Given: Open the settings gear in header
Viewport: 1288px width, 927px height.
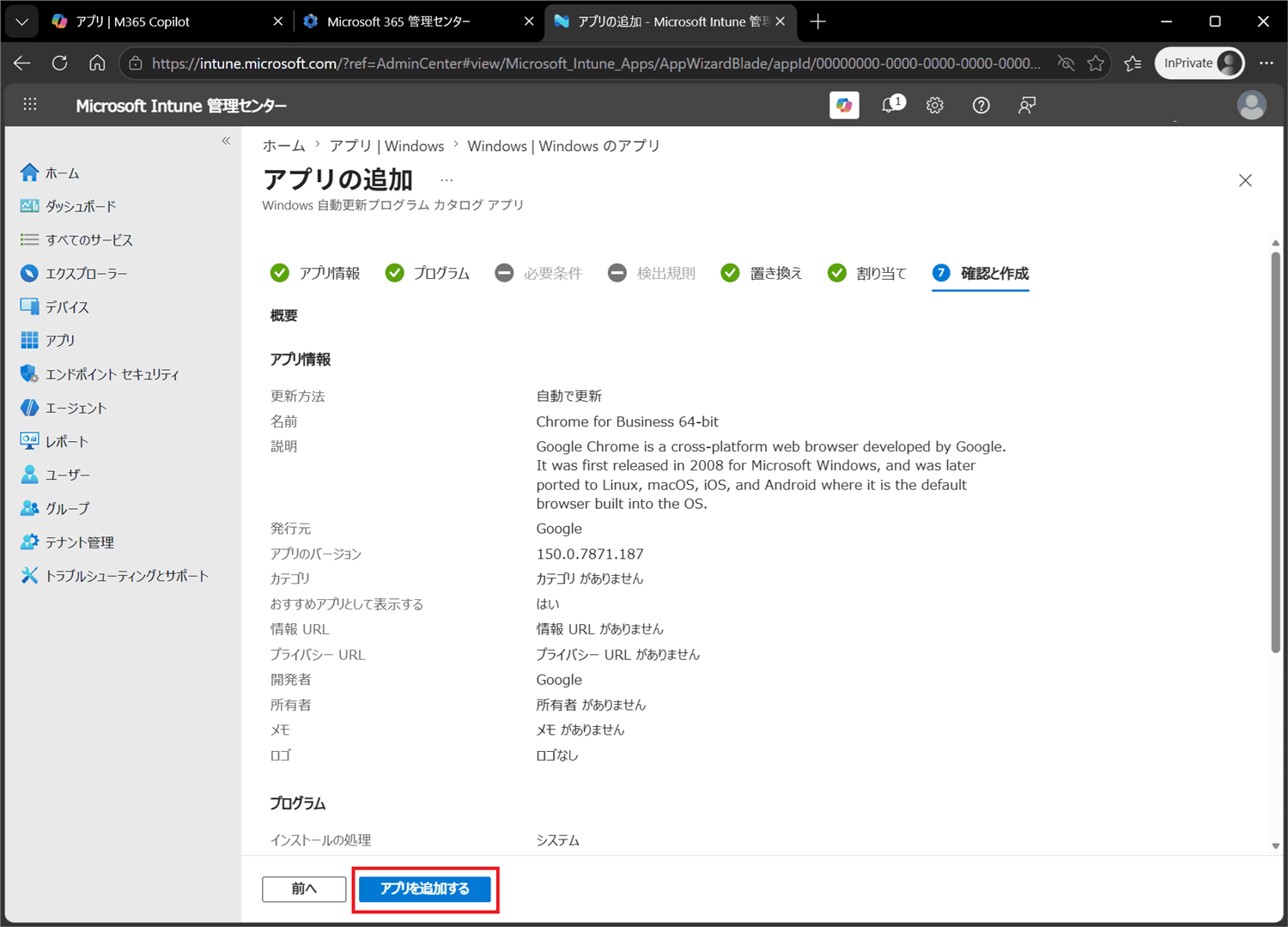Looking at the screenshot, I should (x=935, y=105).
